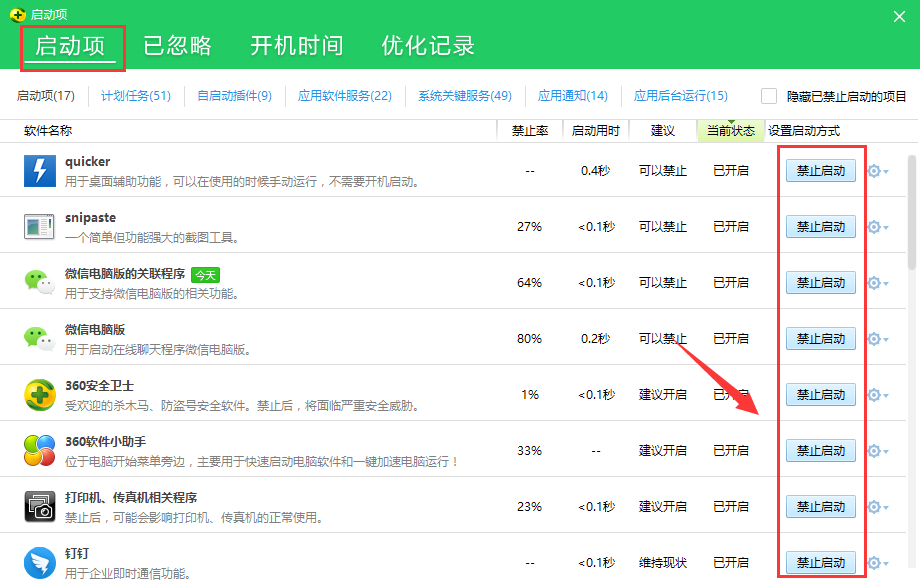This screenshot has height=580, width=920.
Task: Click 维持现状 suggestion for 钉钉
Action: tap(662, 563)
